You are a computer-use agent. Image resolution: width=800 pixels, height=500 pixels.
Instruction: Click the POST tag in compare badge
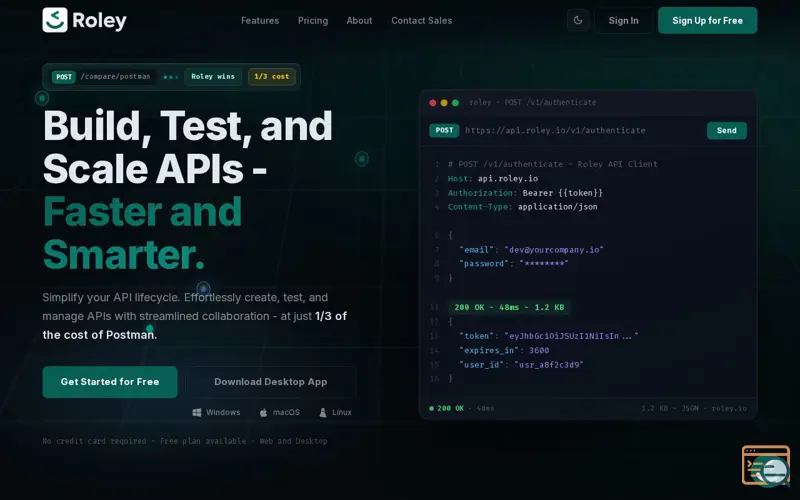[x=64, y=77]
